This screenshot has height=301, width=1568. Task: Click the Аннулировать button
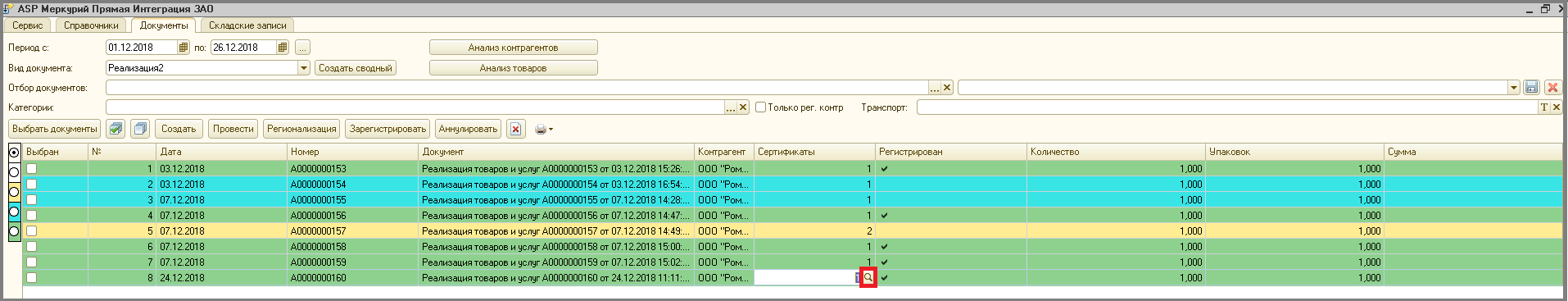pos(468,129)
